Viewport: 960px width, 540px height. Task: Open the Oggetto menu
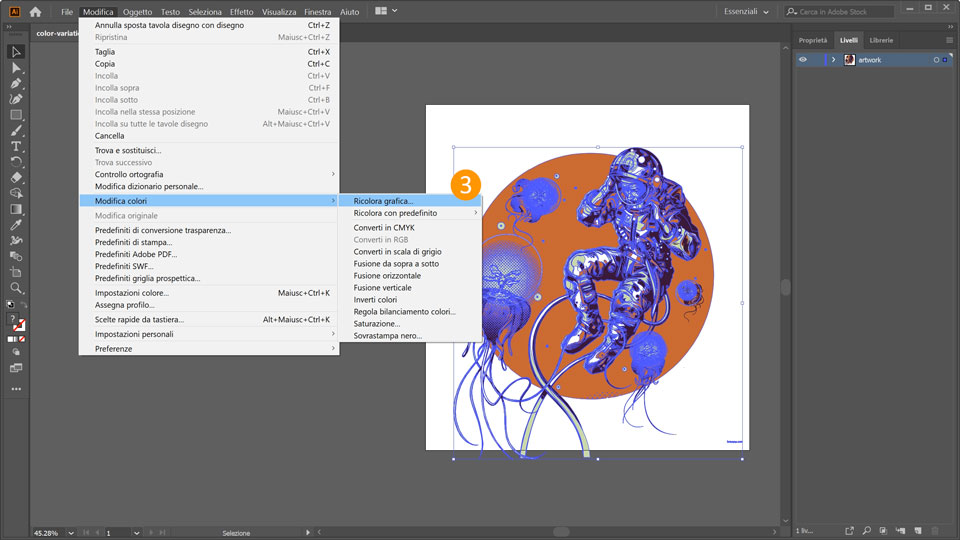click(137, 12)
